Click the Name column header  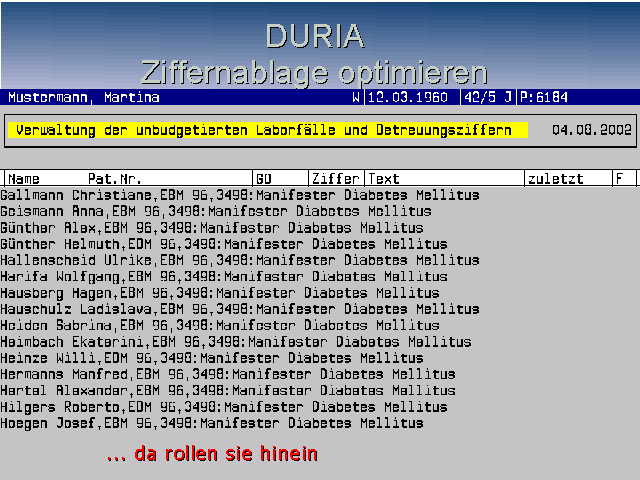tap(24, 179)
